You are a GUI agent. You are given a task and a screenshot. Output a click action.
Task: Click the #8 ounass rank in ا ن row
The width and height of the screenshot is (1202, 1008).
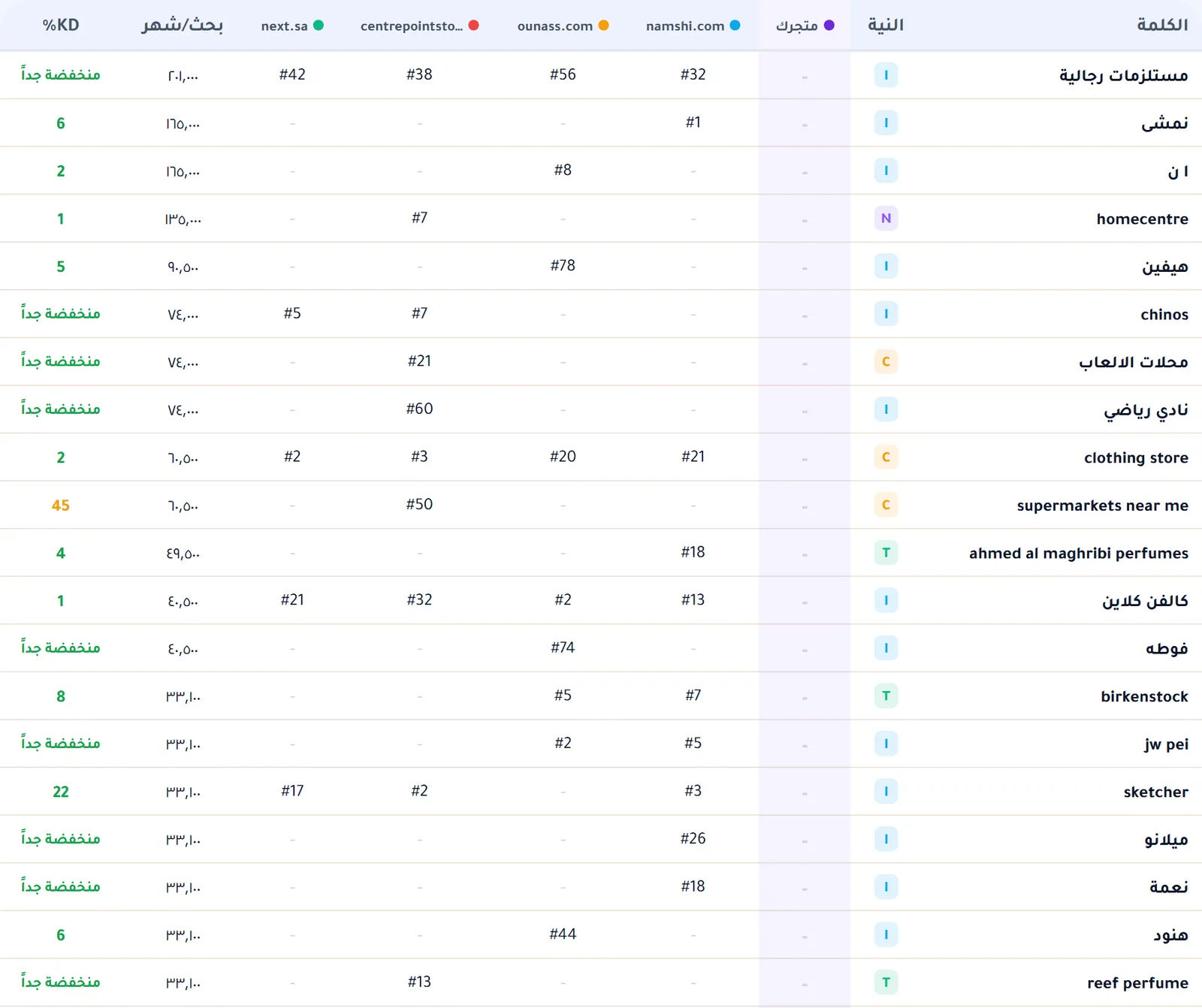(563, 171)
